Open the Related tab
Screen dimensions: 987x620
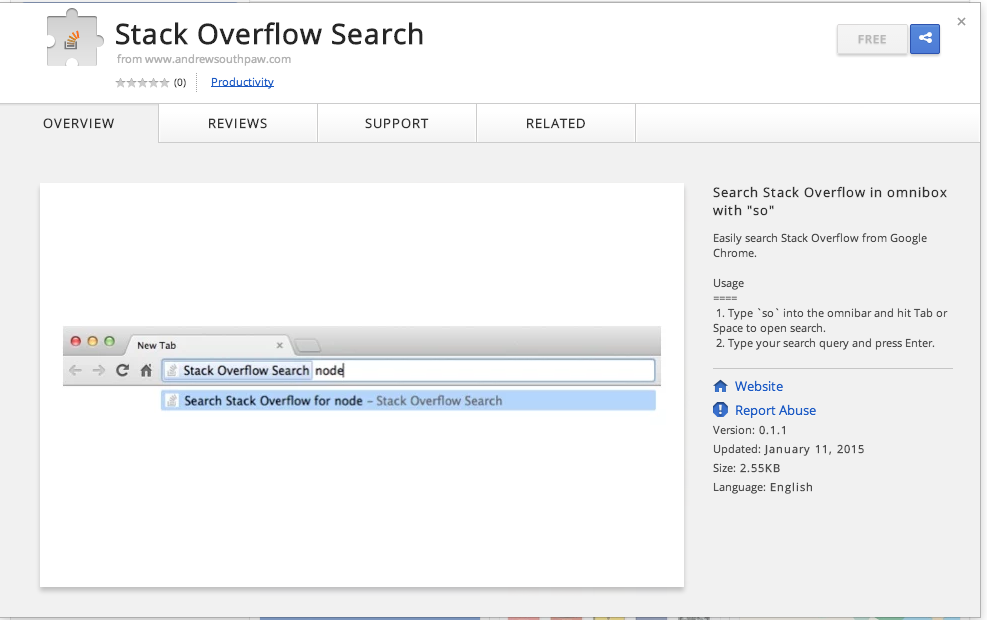tap(556, 123)
